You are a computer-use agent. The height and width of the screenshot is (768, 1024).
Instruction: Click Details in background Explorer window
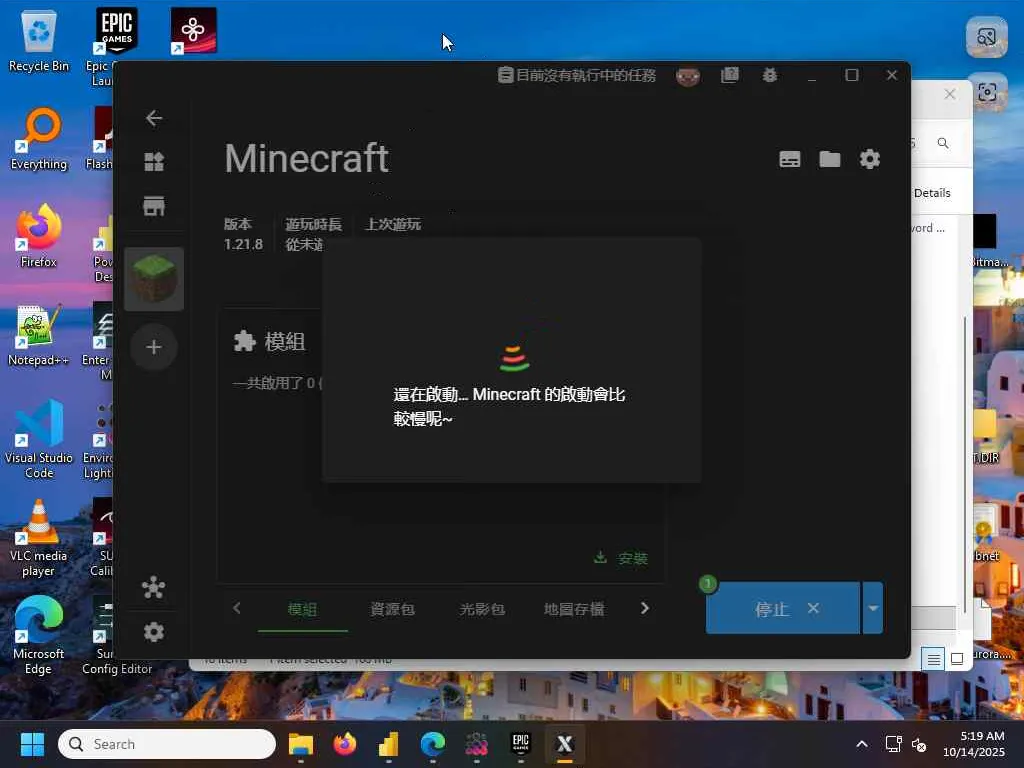pyautogui.click(x=932, y=193)
